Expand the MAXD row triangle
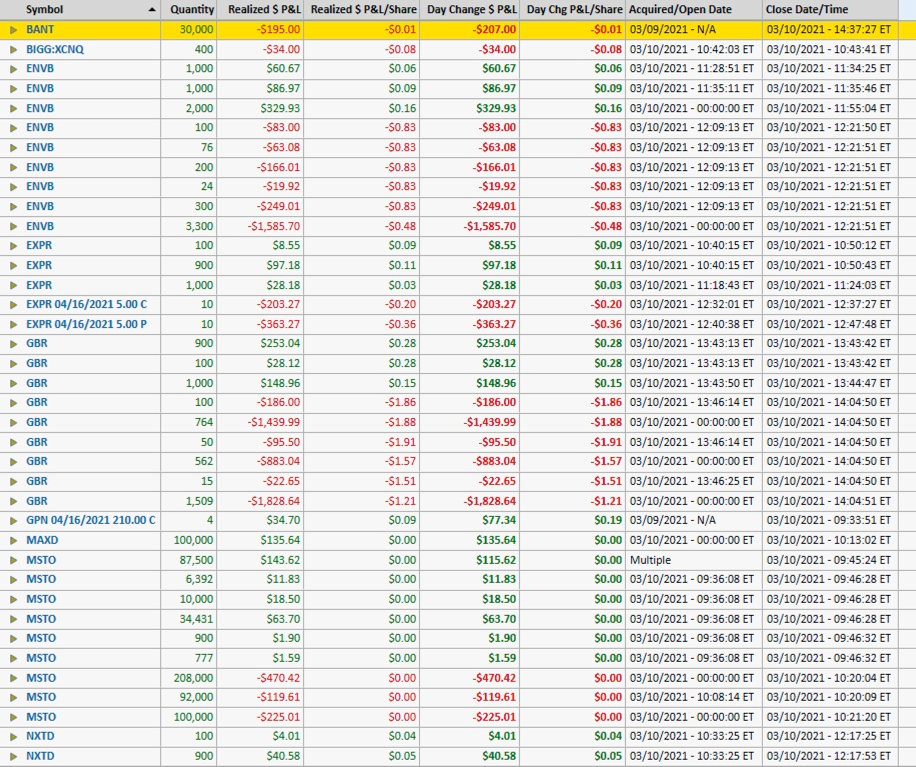Viewport: 916px width, 767px height. (13, 540)
